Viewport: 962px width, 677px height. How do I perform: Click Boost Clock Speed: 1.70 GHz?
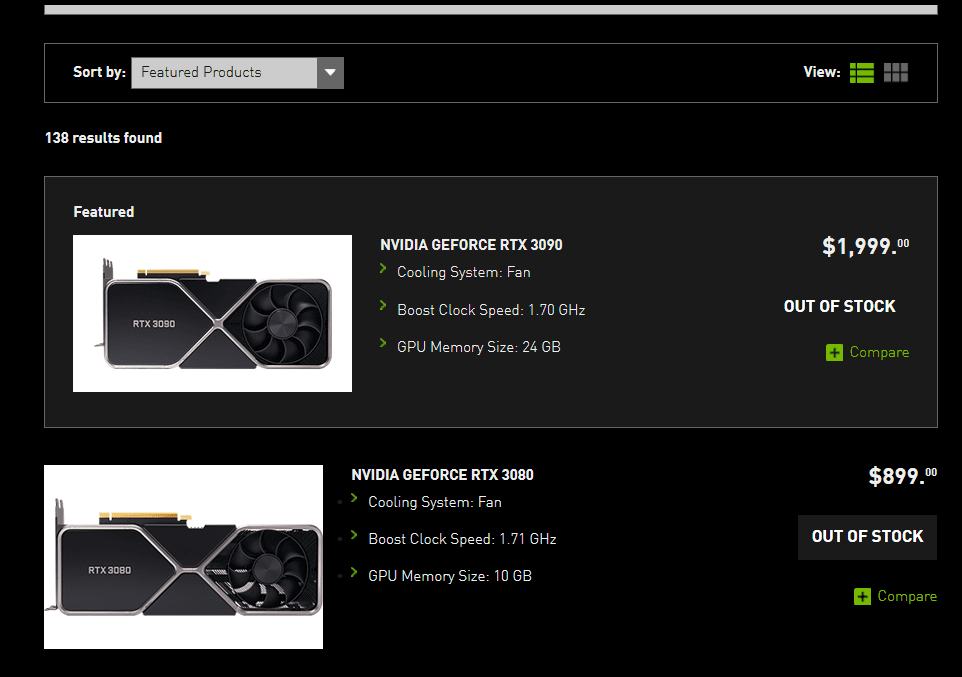(491, 310)
